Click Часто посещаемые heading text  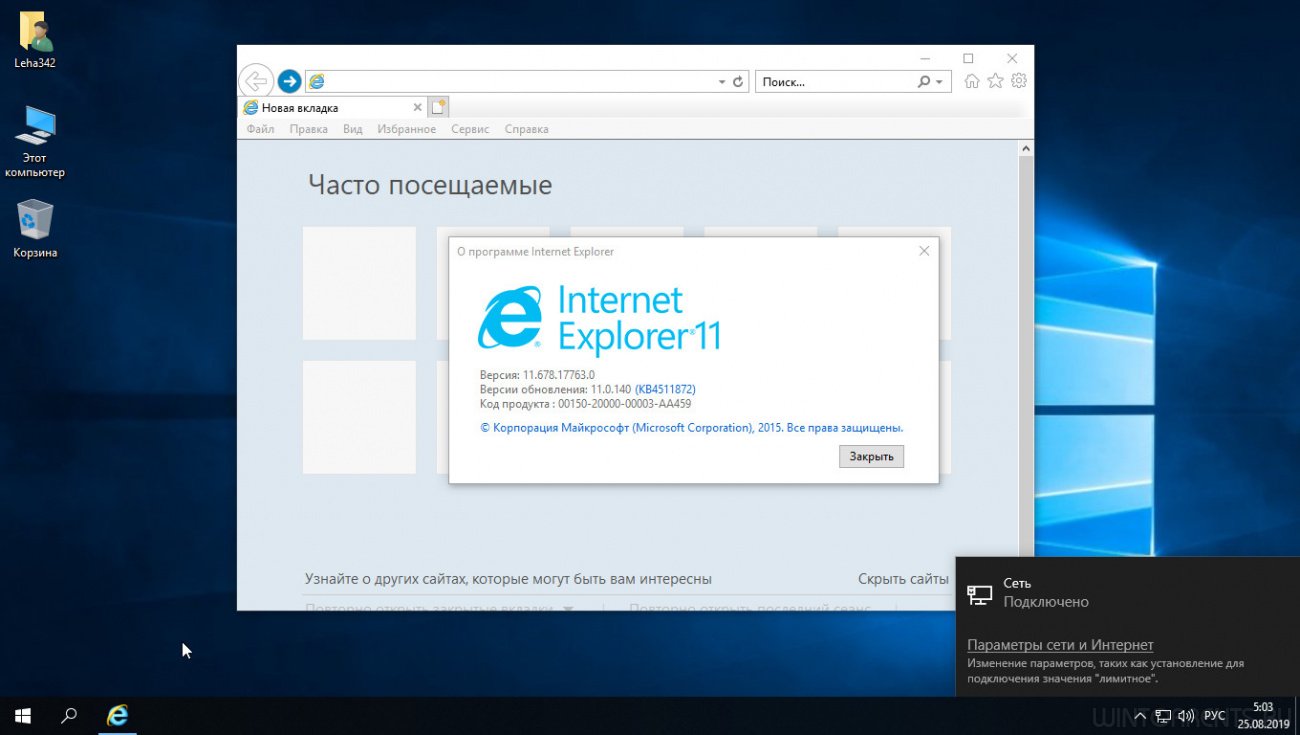point(430,185)
